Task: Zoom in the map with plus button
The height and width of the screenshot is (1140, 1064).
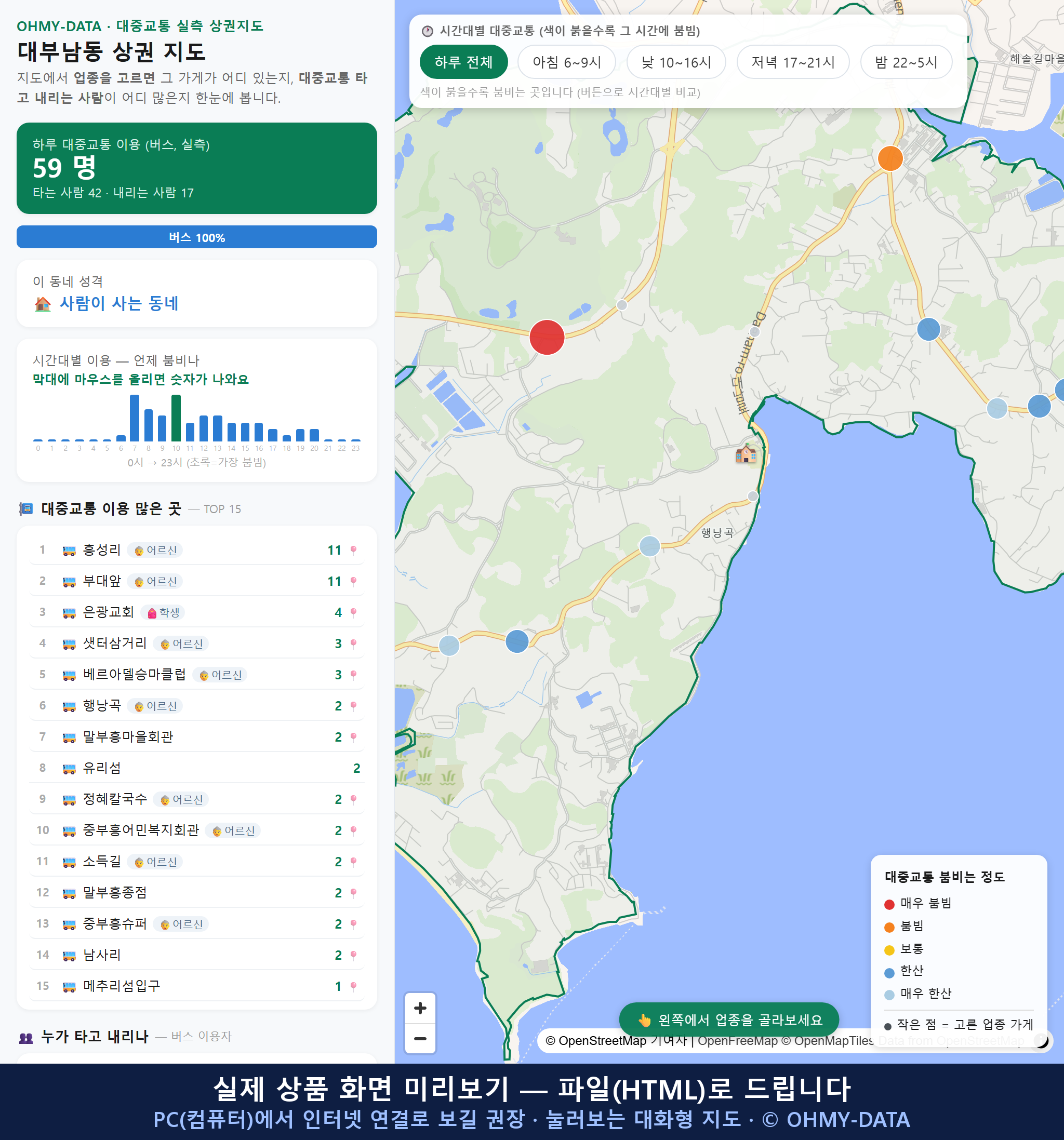Action: click(x=420, y=1008)
